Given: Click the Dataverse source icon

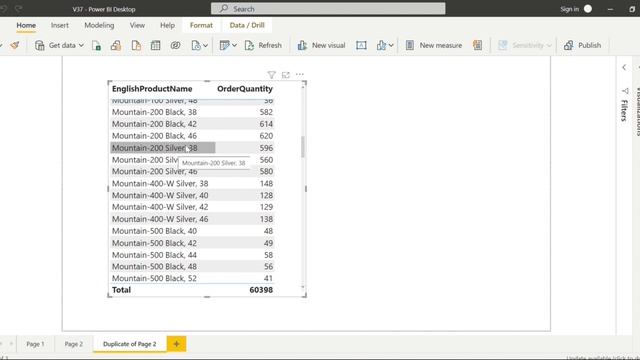Looking at the screenshot, I should (x=176, y=45).
